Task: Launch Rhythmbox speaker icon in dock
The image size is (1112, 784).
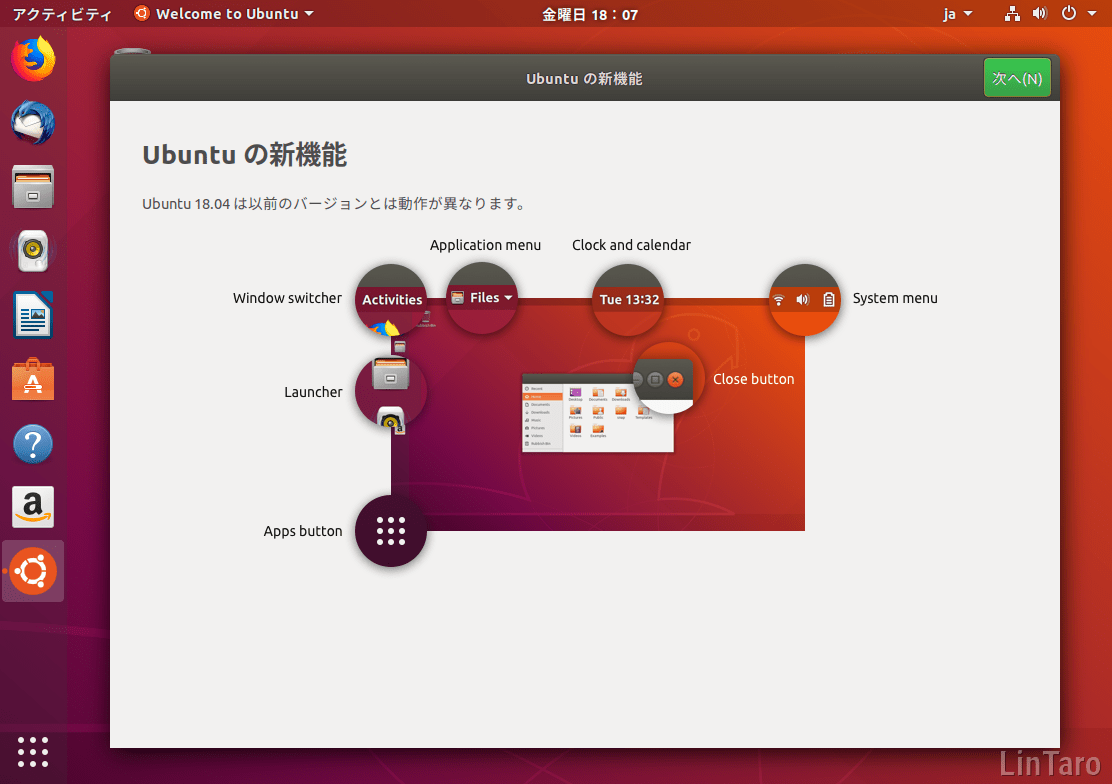Action: 33,250
